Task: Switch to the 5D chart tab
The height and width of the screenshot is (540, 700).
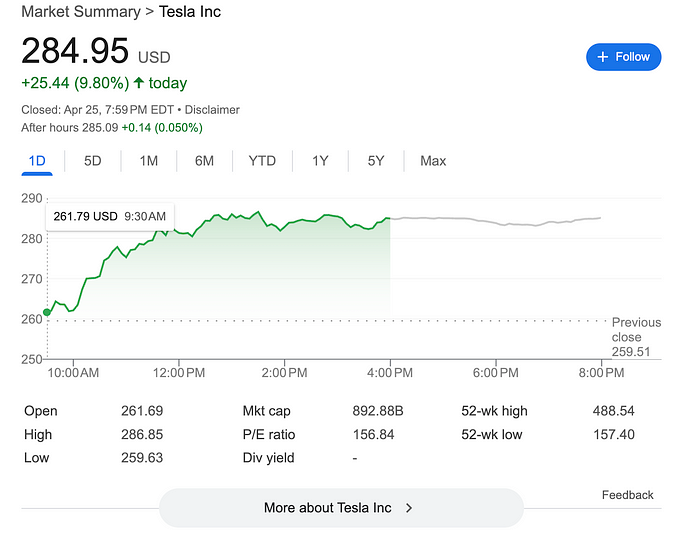Action: (x=93, y=161)
